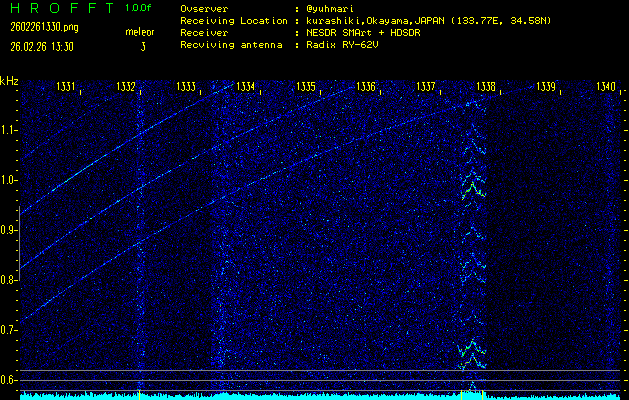Click the bright meteor echo near 1.0 kHz
Viewport: 629px width, 400px height.
(x=473, y=185)
